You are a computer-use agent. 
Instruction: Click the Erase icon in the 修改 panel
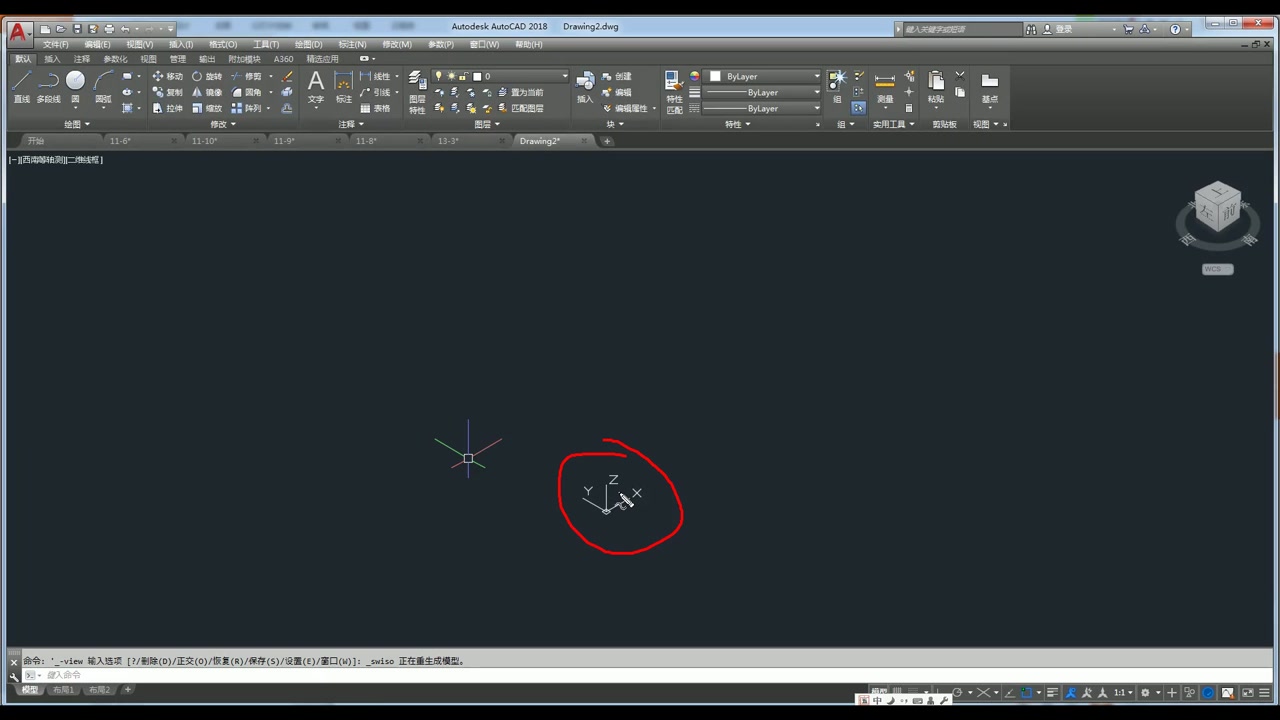[287, 76]
